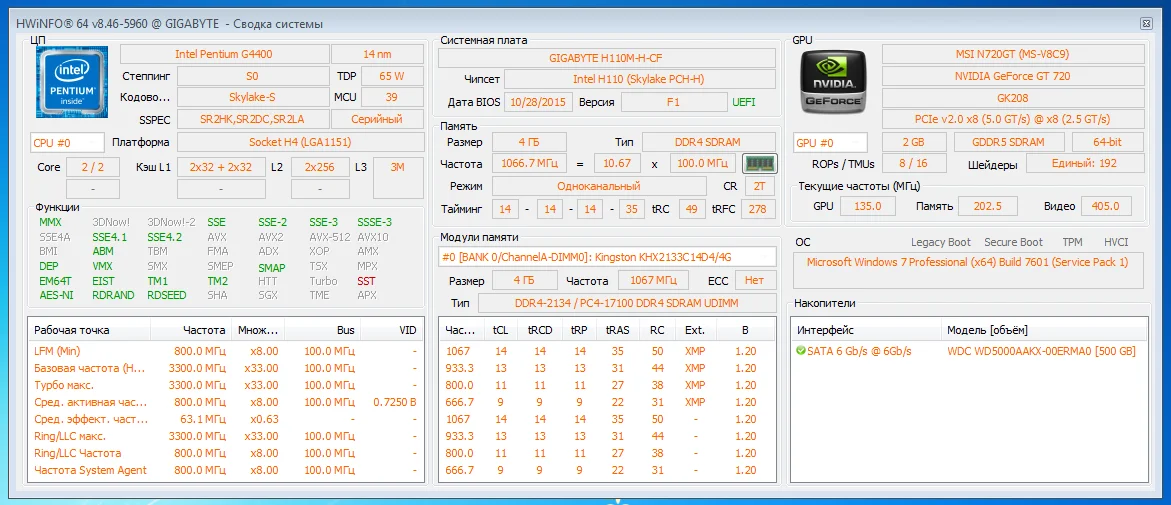Click the Одноканальный memory mode field
The width and height of the screenshot is (1171, 505).
597,186
